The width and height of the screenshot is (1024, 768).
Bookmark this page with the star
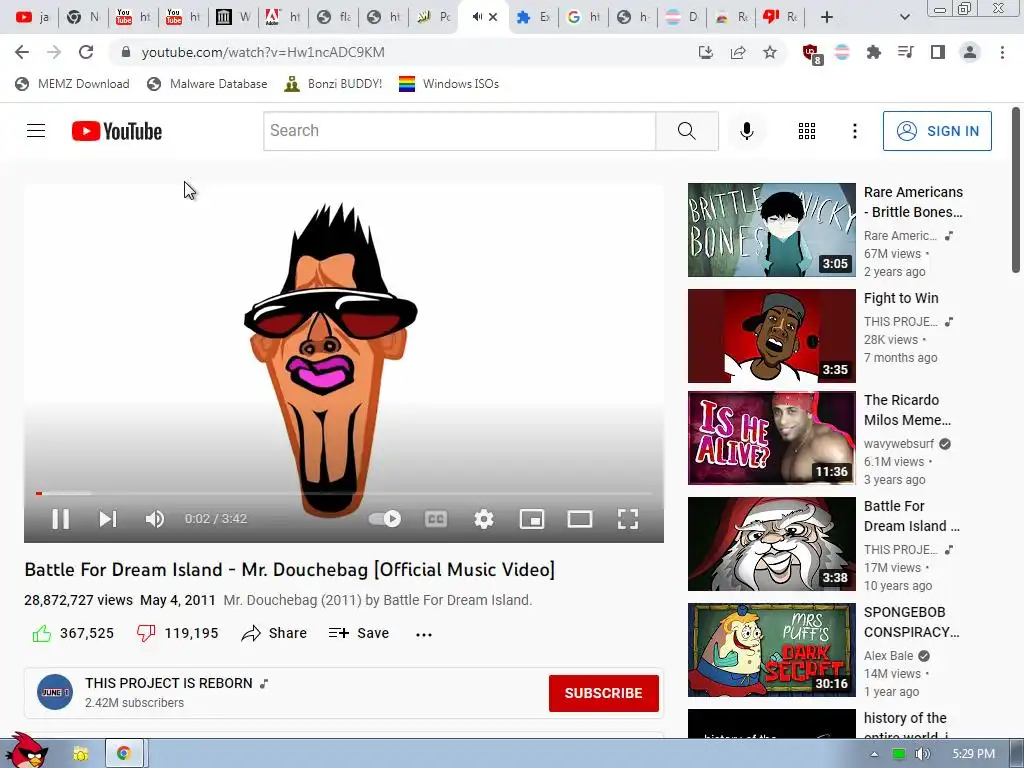770,52
